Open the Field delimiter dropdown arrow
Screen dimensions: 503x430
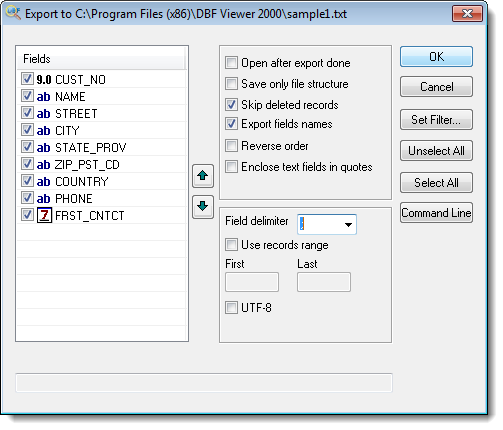coord(348,224)
